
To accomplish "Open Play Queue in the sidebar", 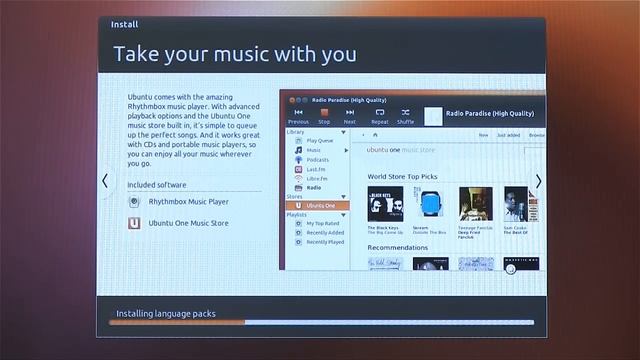I will [320, 141].
